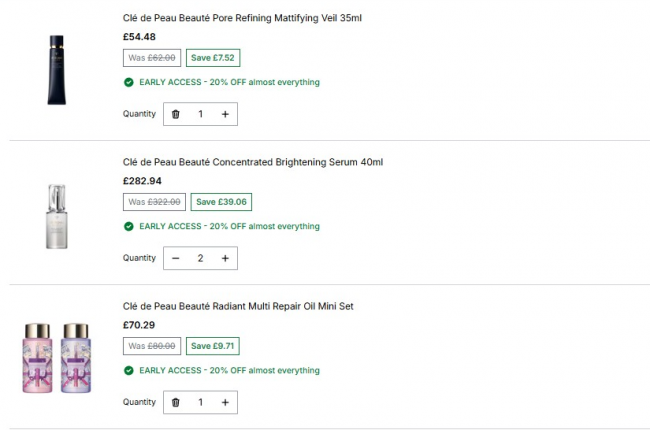Image resolution: width=650 pixels, height=430 pixels.
Task: Increase Pore Refining Mattifying Veil quantity
Action: 225,114
